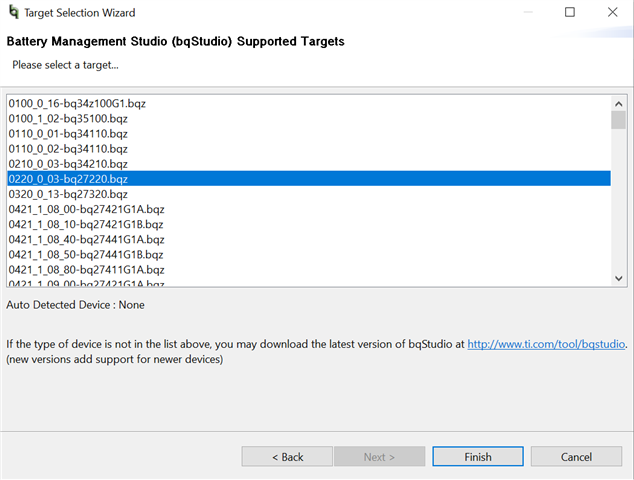This screenshot has height=480, width=634.
Task: Click the Target Selection Wizard title bar icon
Action: pos(12,13)
